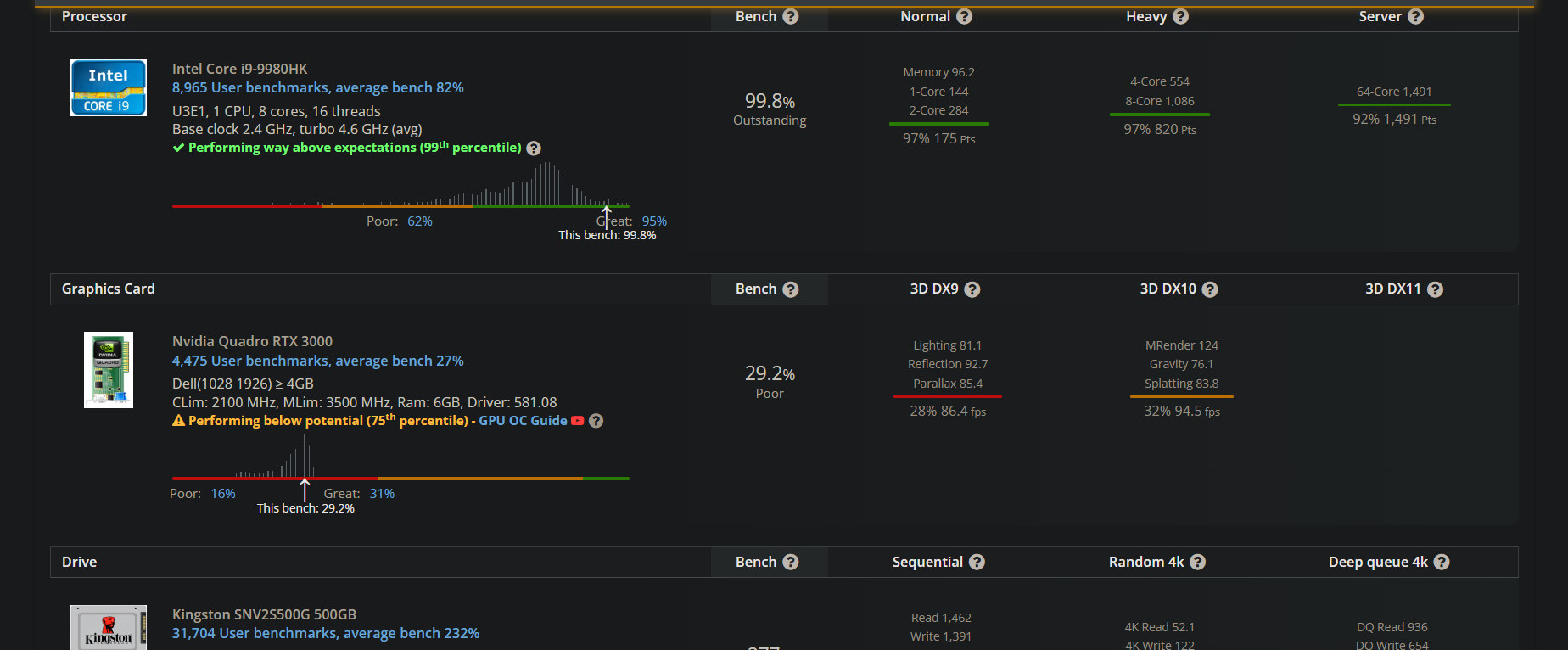
Task: Click '97% 820 Pts' heavy score
Action: click(1160, 129)
